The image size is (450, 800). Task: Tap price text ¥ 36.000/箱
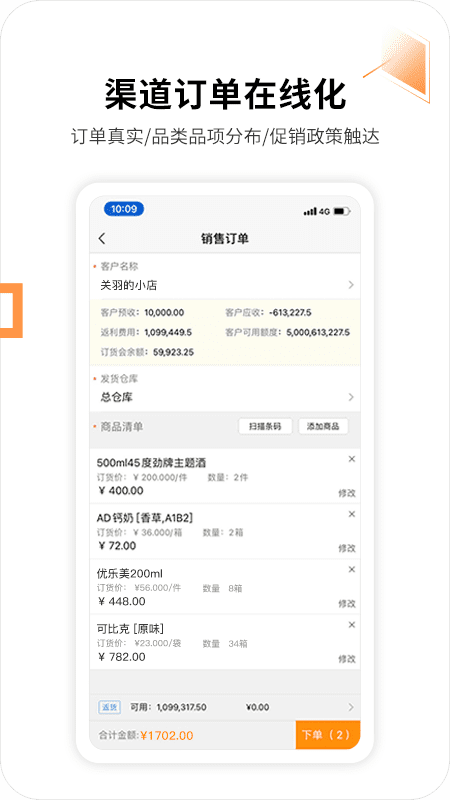pos(158,533)
